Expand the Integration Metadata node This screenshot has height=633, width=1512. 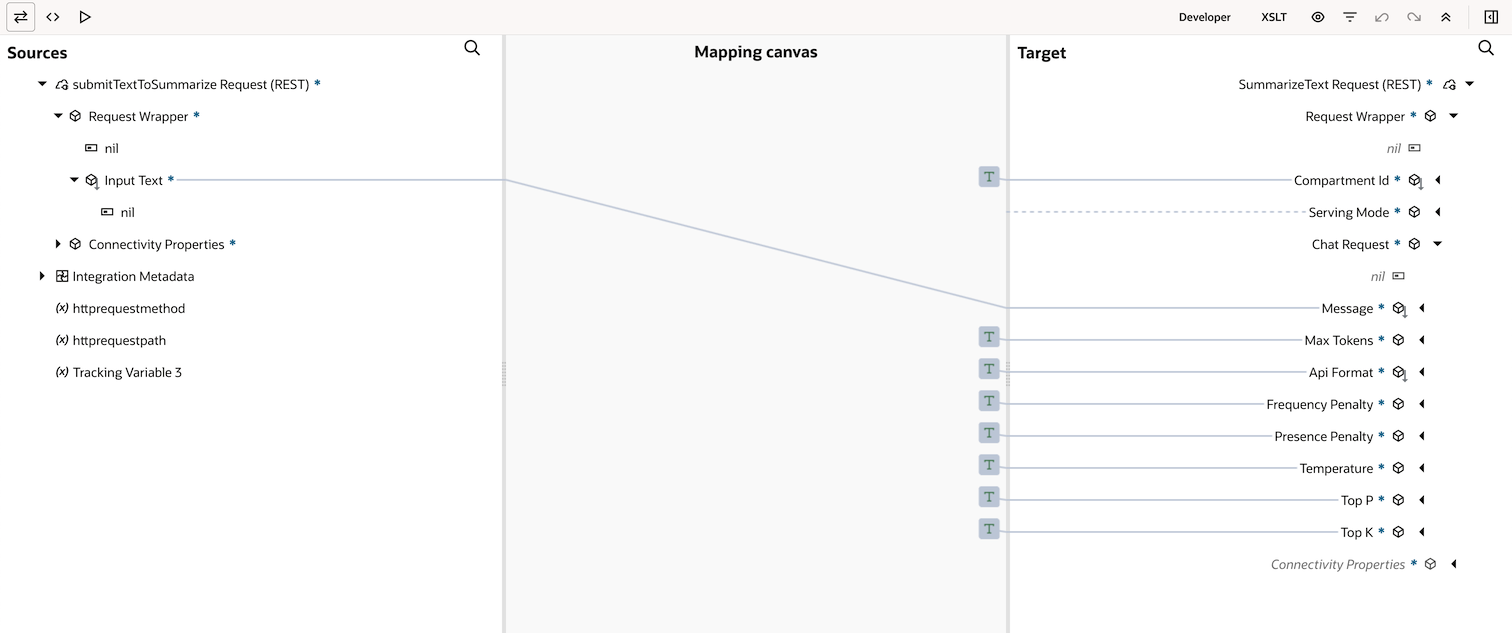42,276
